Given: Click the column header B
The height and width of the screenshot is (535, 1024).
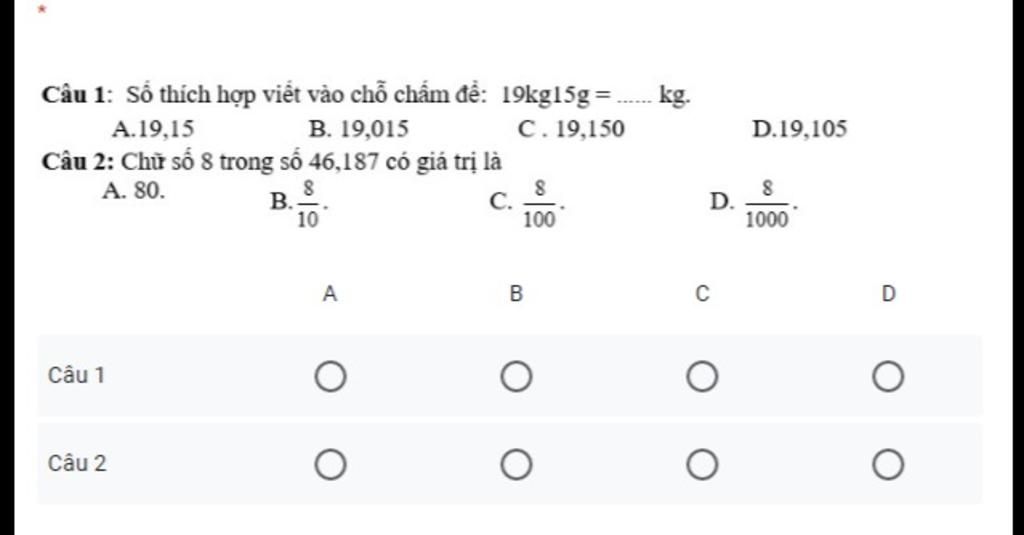Looking at the screenshot, I should 516,294.
